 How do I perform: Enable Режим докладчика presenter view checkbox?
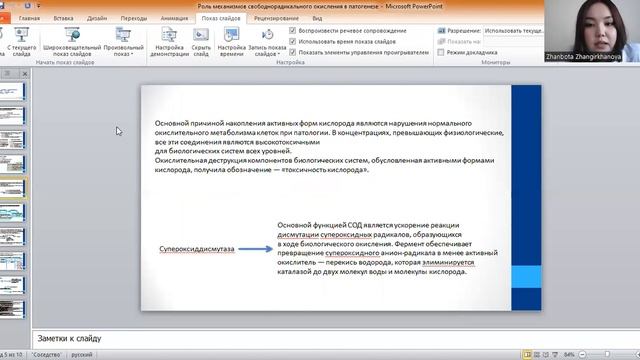441,52
